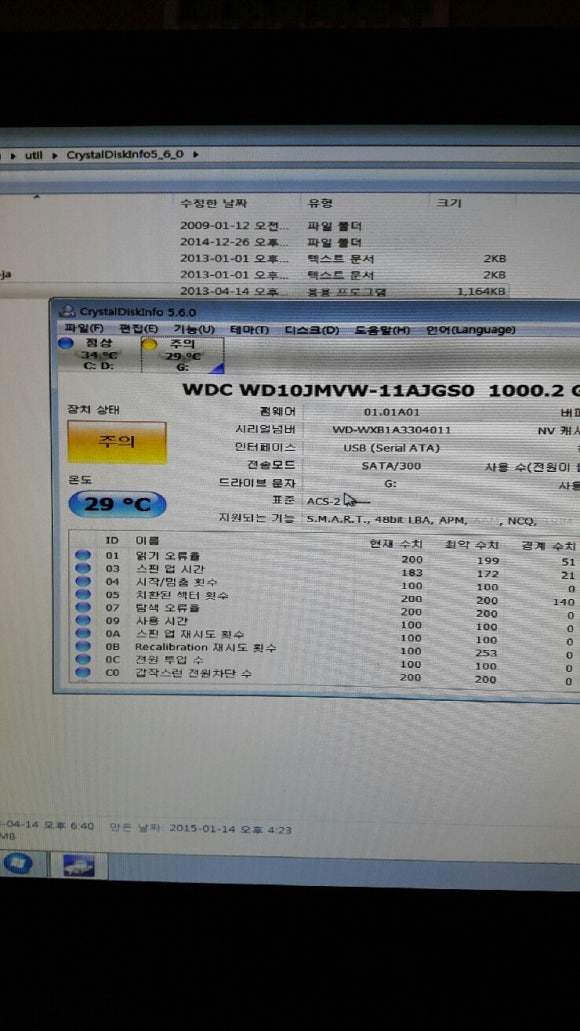Click the 경계 수치 column header

pyautogui.click(x=548, y=546)
